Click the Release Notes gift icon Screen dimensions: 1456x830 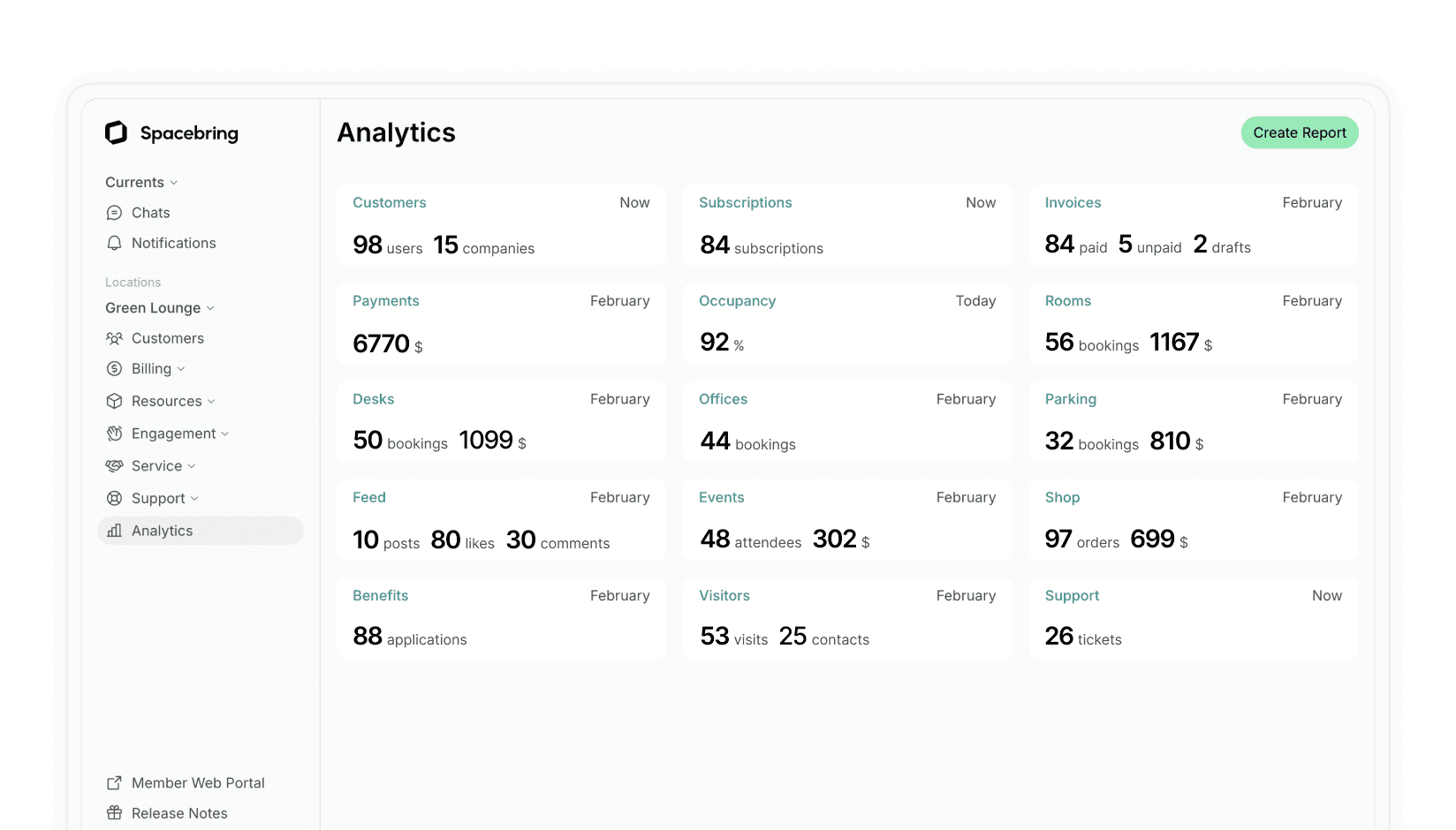point(115,812)
